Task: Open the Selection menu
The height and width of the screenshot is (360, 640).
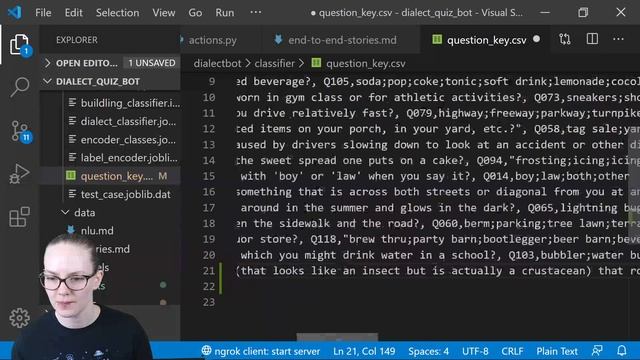Action: tap(117, 13)
